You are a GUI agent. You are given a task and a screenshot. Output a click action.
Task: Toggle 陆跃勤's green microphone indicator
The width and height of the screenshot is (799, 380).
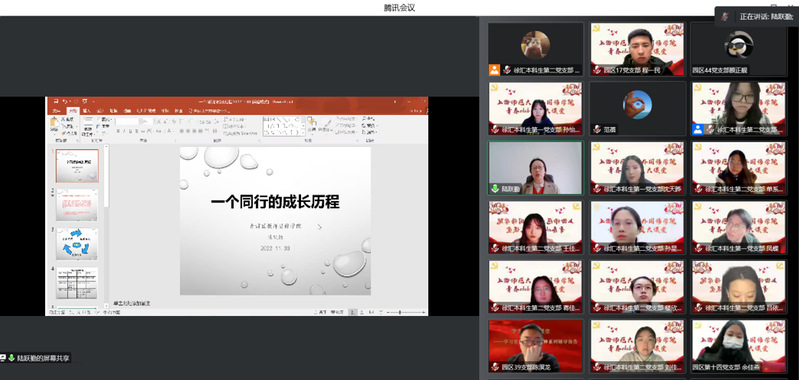[494, 188]
